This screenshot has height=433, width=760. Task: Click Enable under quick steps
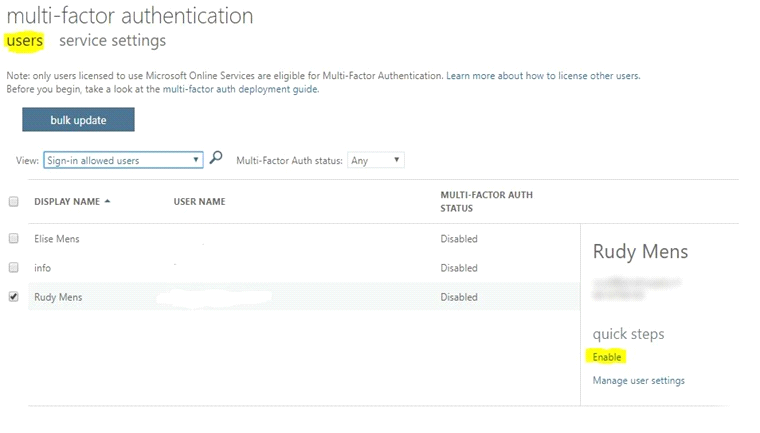coord(607,357)
